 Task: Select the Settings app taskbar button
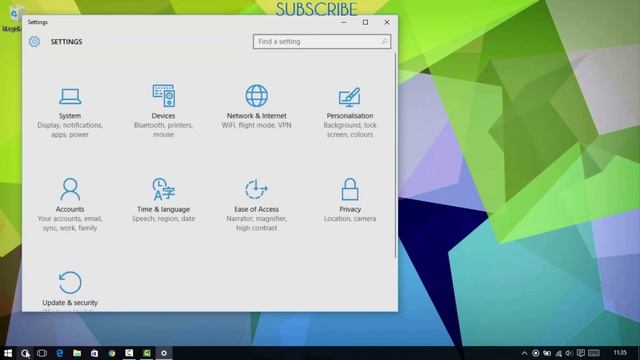pyautogui.click(x=164, y=353)
